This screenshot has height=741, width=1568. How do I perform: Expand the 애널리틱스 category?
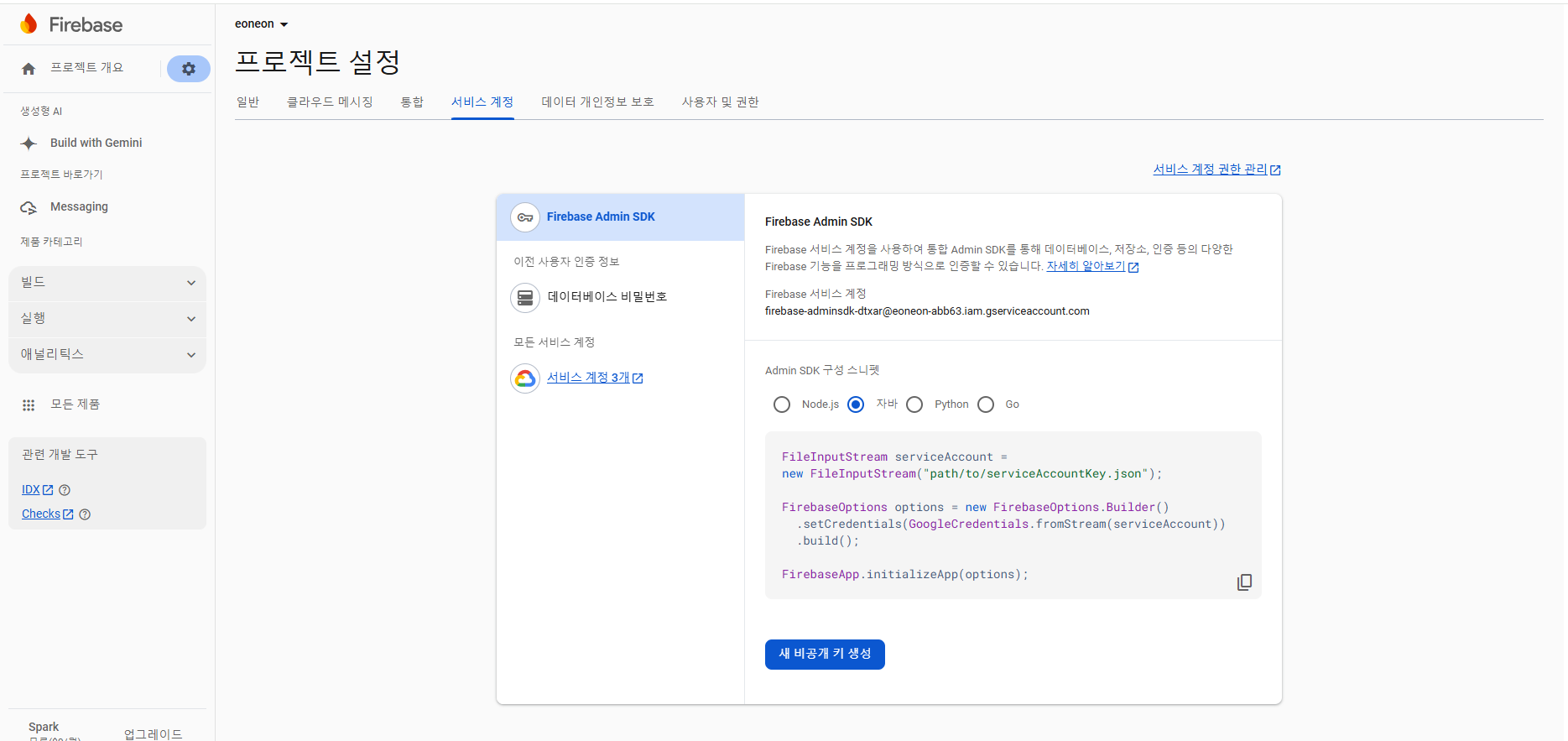pyautogui.click(x=107, y=355)
